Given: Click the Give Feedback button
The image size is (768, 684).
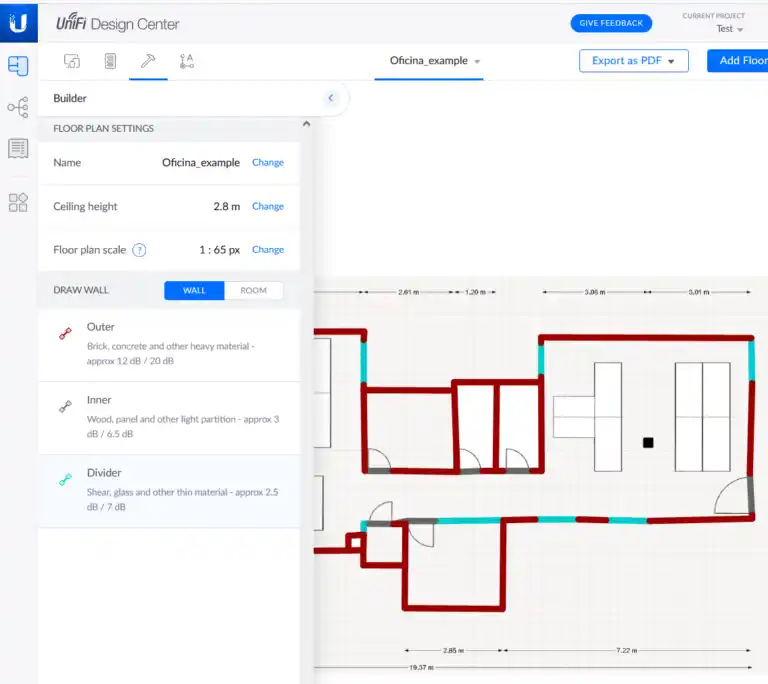Looking at the screenshot, I should (610, 23).
